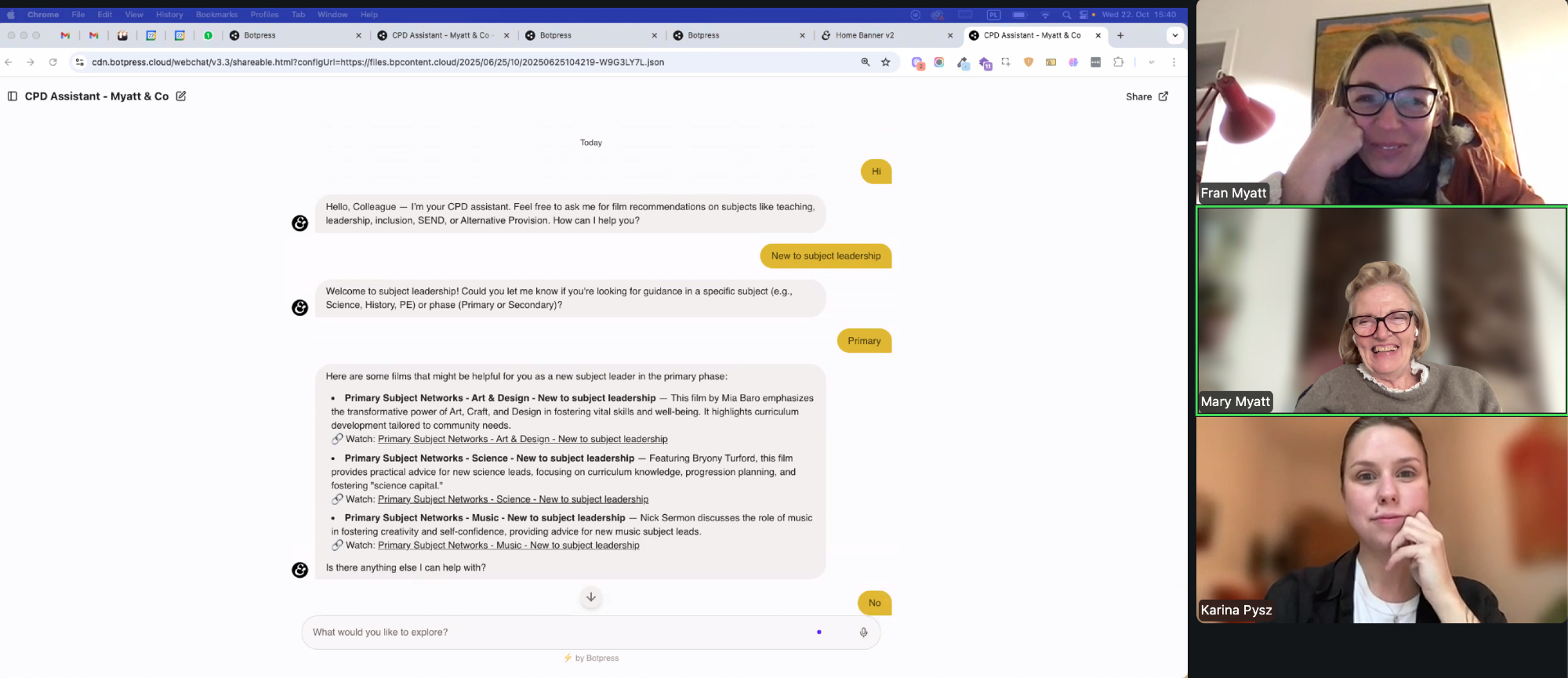1568x678 pixels.
Task: Click the scroll-to-bottom arrow button
Action: (x=591, y=597)
